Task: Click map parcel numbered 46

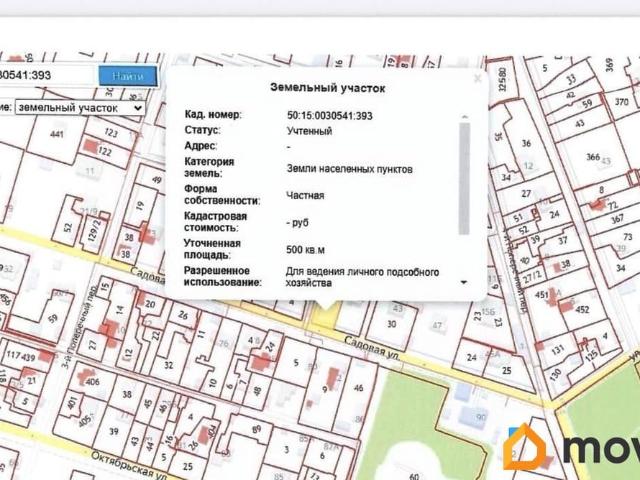Action: 358,388
